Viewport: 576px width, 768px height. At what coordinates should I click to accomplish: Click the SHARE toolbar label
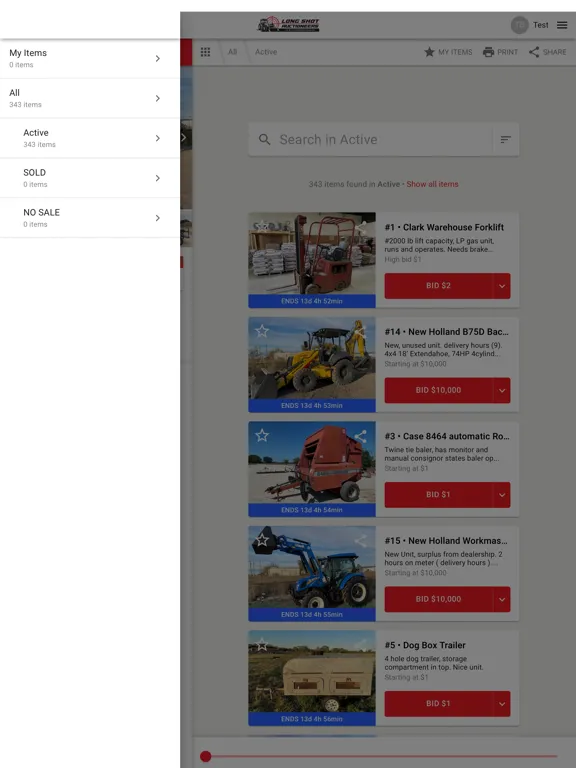(554, 52)
